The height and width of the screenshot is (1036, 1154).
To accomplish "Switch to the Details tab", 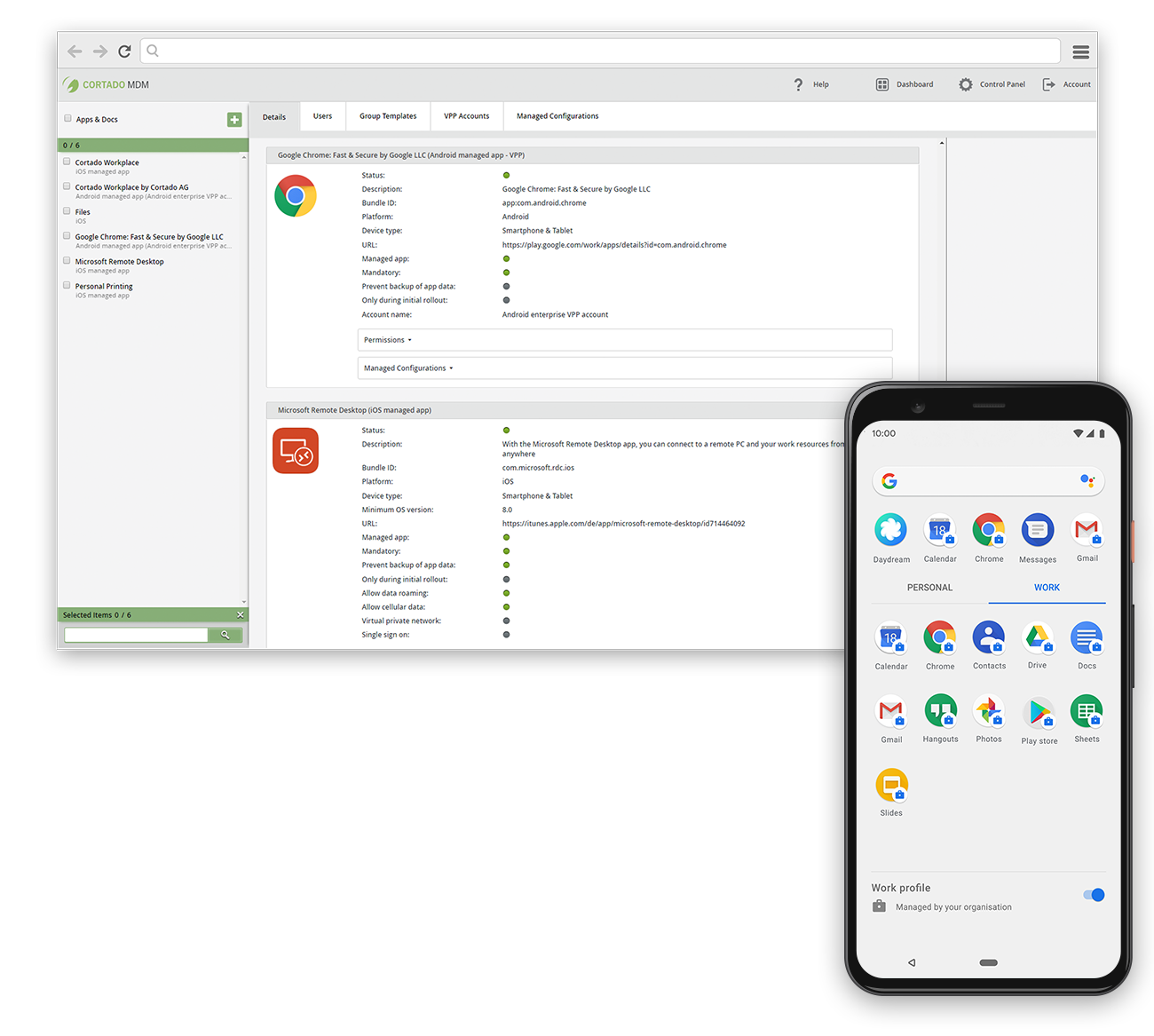I will pyautogui.click(x=274, y=117).
